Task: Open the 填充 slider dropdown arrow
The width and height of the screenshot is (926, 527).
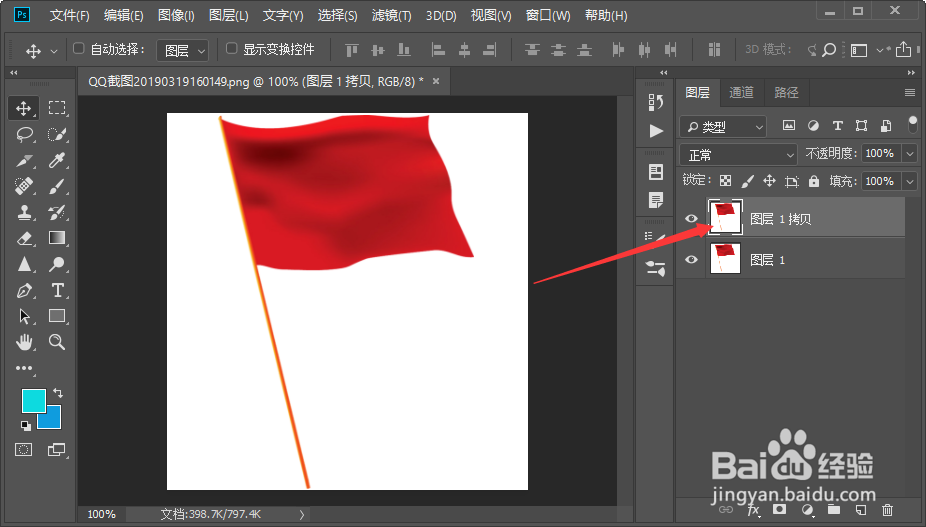Action: coord(909,181)
